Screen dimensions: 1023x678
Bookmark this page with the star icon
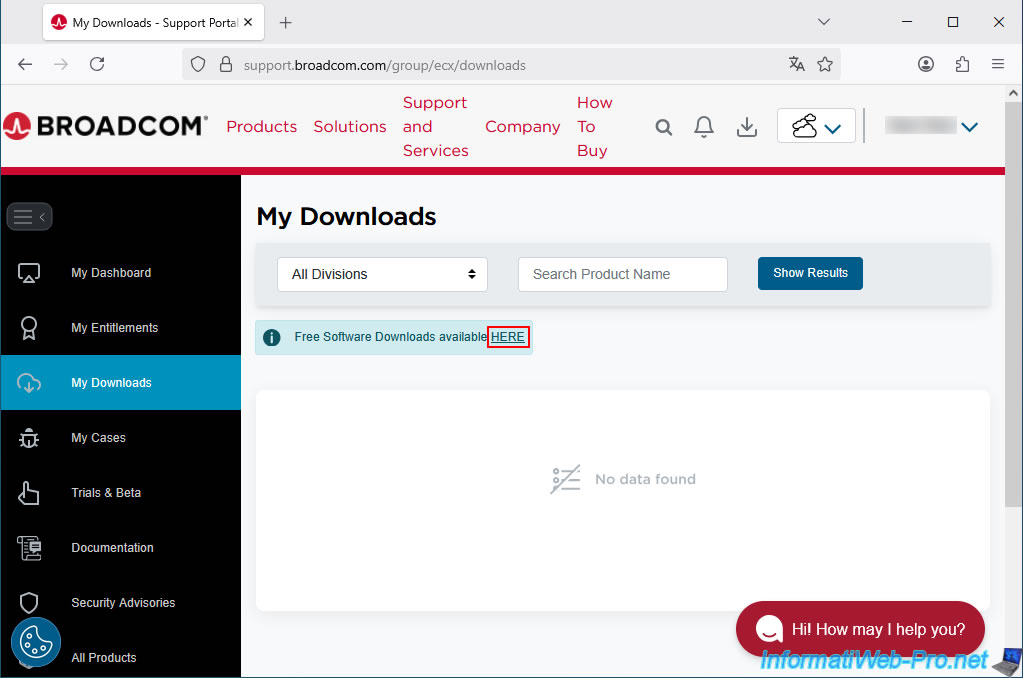click(x=825, y=65)
